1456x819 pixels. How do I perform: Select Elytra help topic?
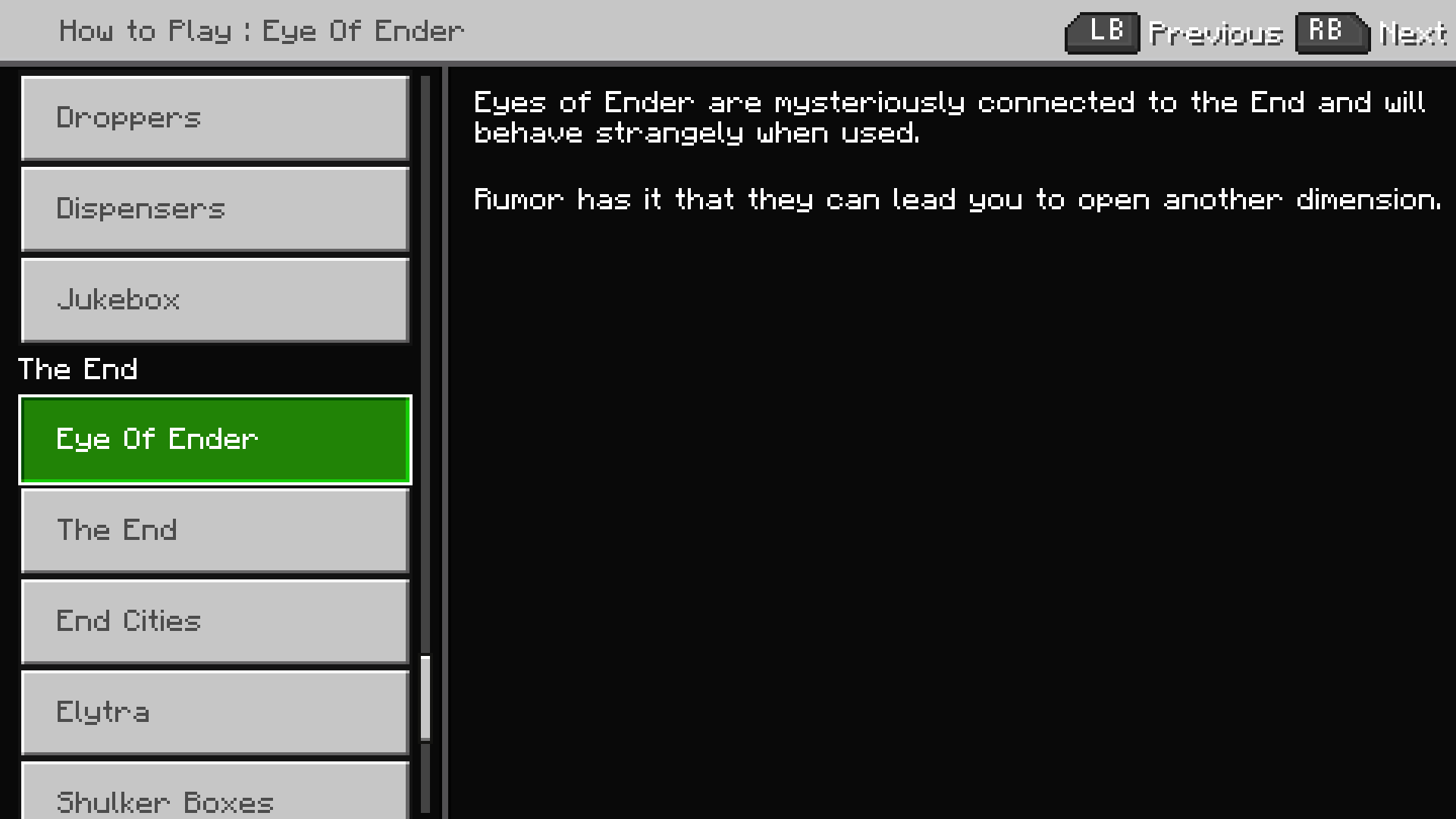pyautogui.click(x=214, y=712)
